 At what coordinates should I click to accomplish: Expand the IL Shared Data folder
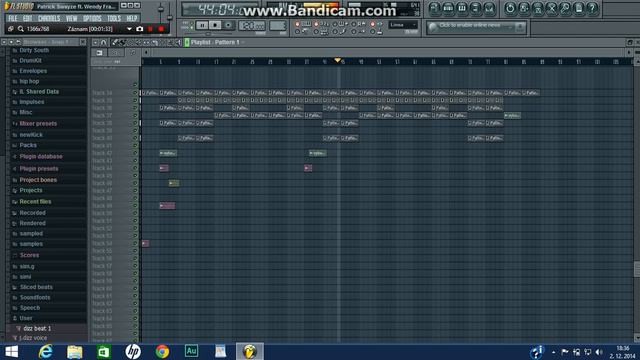(39, 91)
